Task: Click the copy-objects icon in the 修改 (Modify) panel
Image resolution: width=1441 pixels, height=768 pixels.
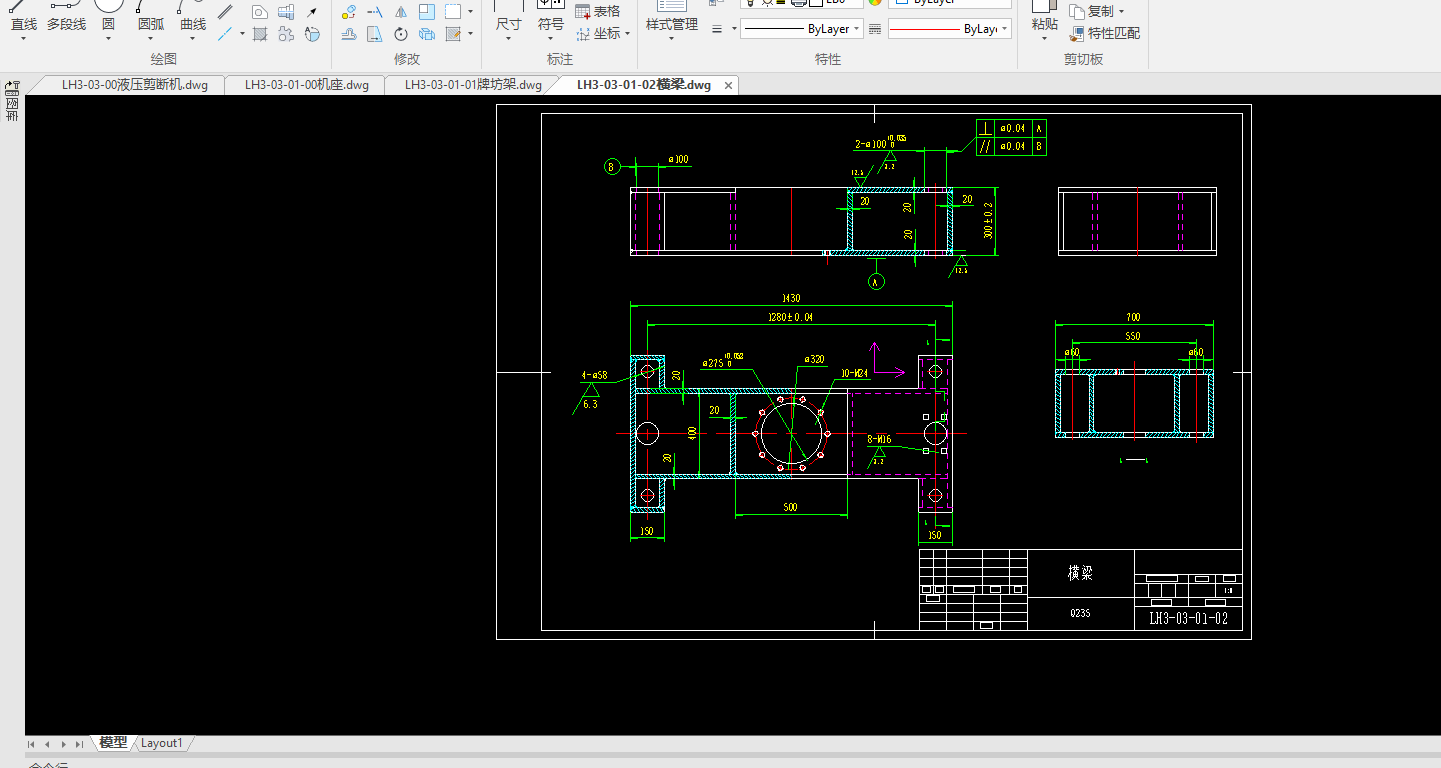Action: pyautogui.click(x=427, y=34)
